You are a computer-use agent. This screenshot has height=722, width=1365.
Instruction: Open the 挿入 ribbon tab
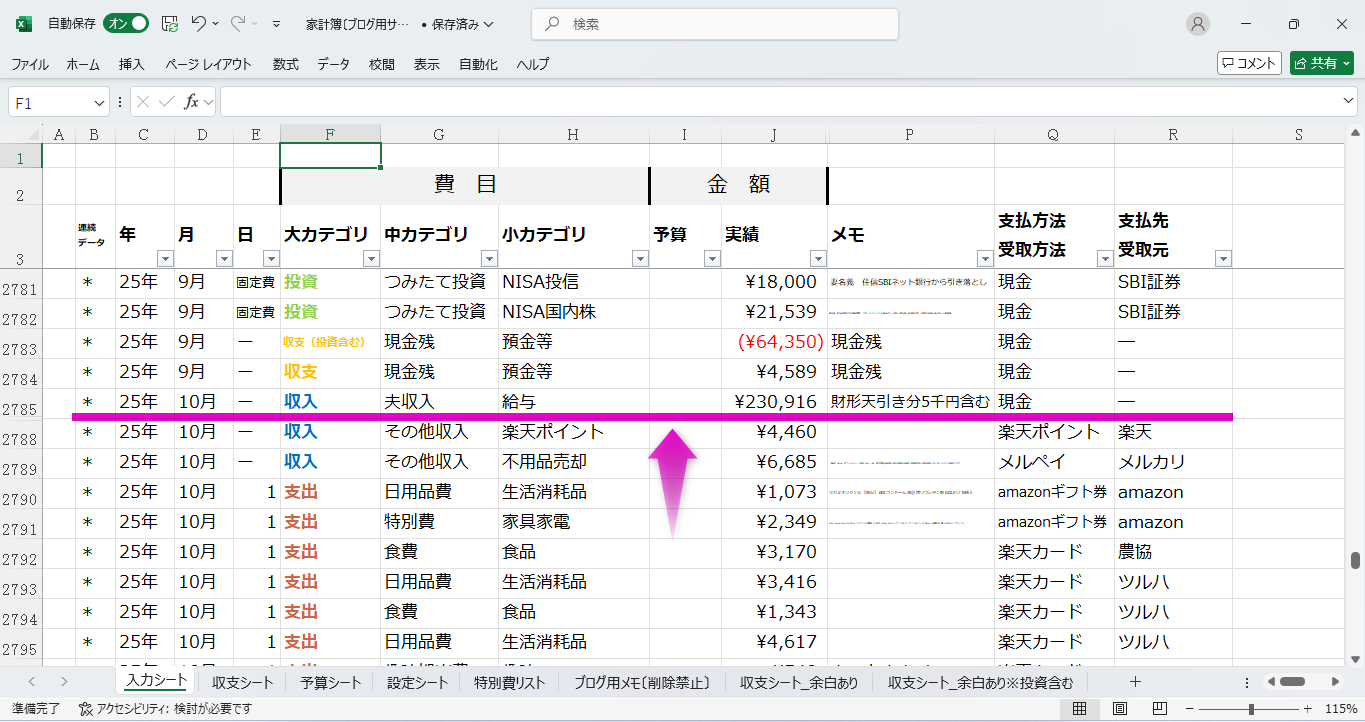(x=132, y=64)
